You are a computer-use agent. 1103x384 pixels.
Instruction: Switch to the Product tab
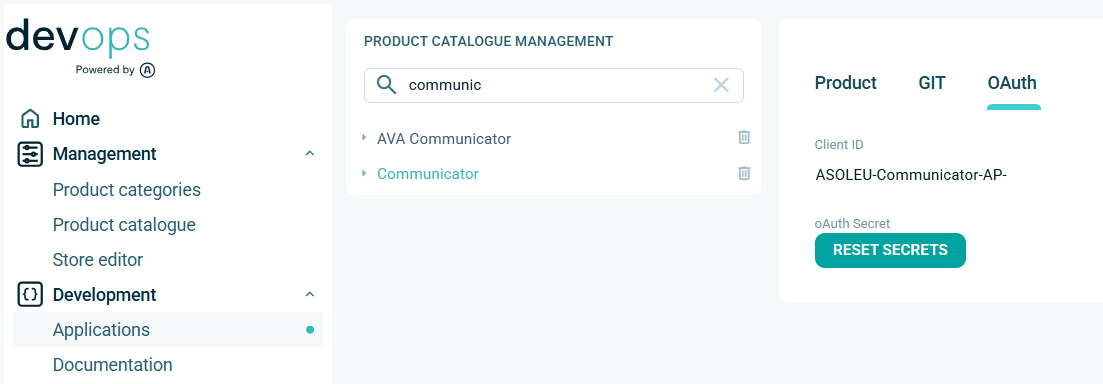(846, 83)
